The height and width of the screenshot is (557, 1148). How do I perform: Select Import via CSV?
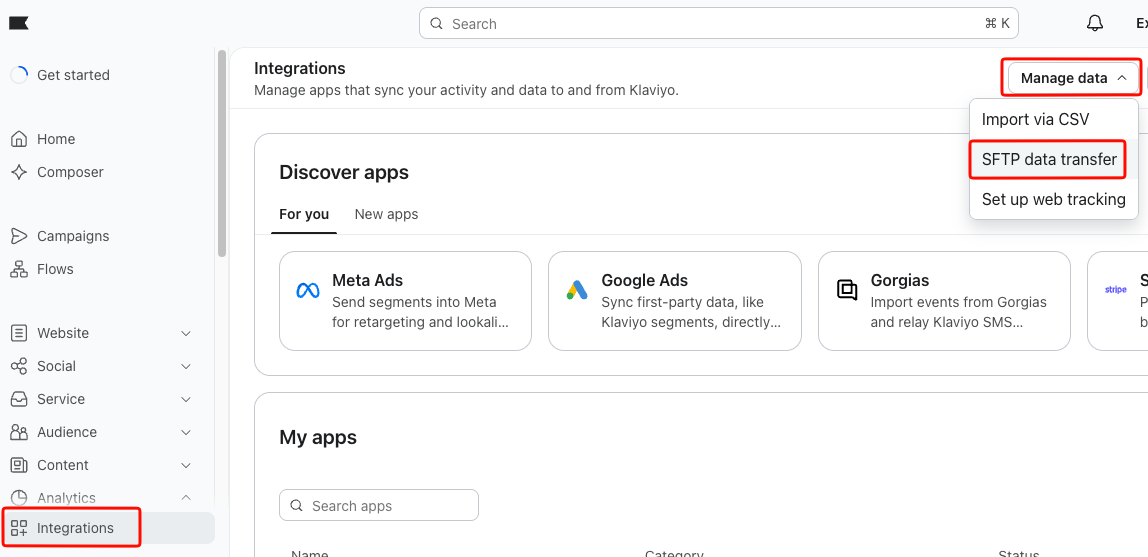1054,119
